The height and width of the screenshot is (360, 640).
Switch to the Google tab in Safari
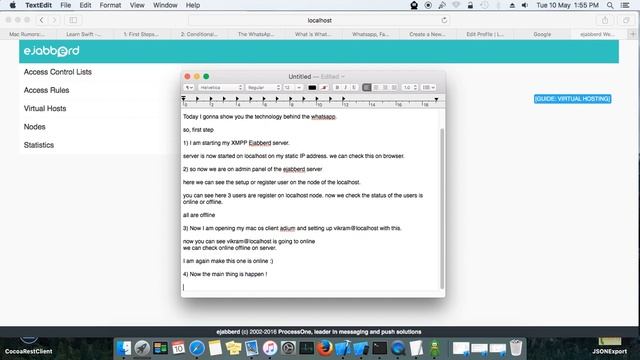[542, 34]
